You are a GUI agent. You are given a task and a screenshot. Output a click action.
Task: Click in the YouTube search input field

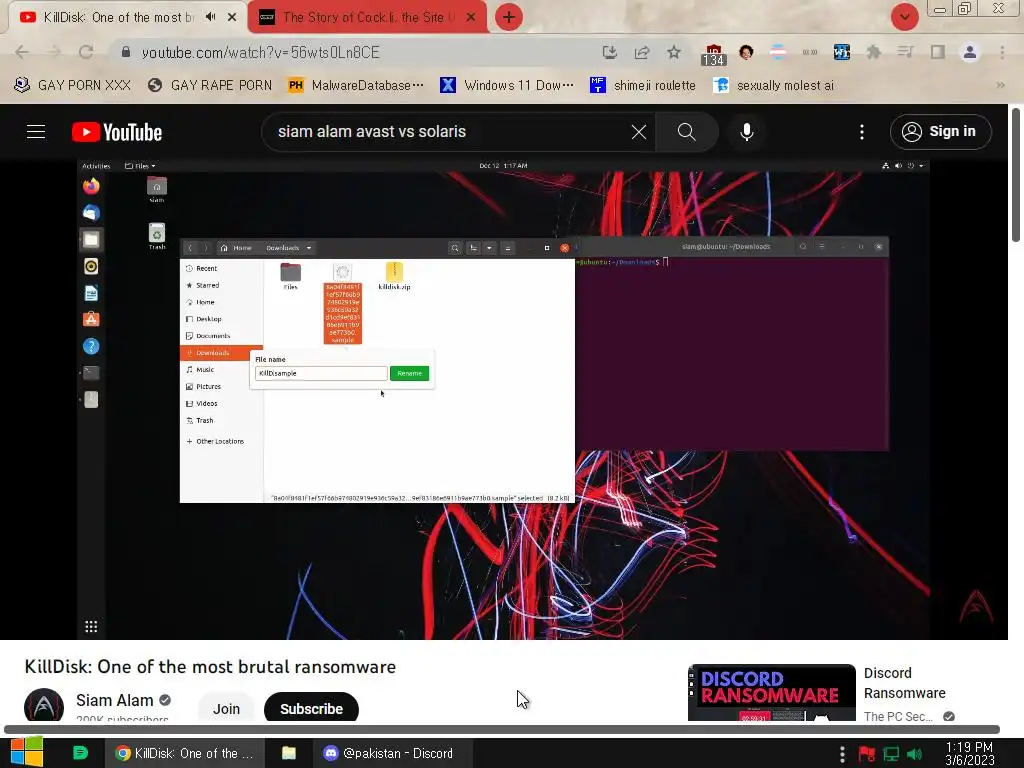point(451,132)
